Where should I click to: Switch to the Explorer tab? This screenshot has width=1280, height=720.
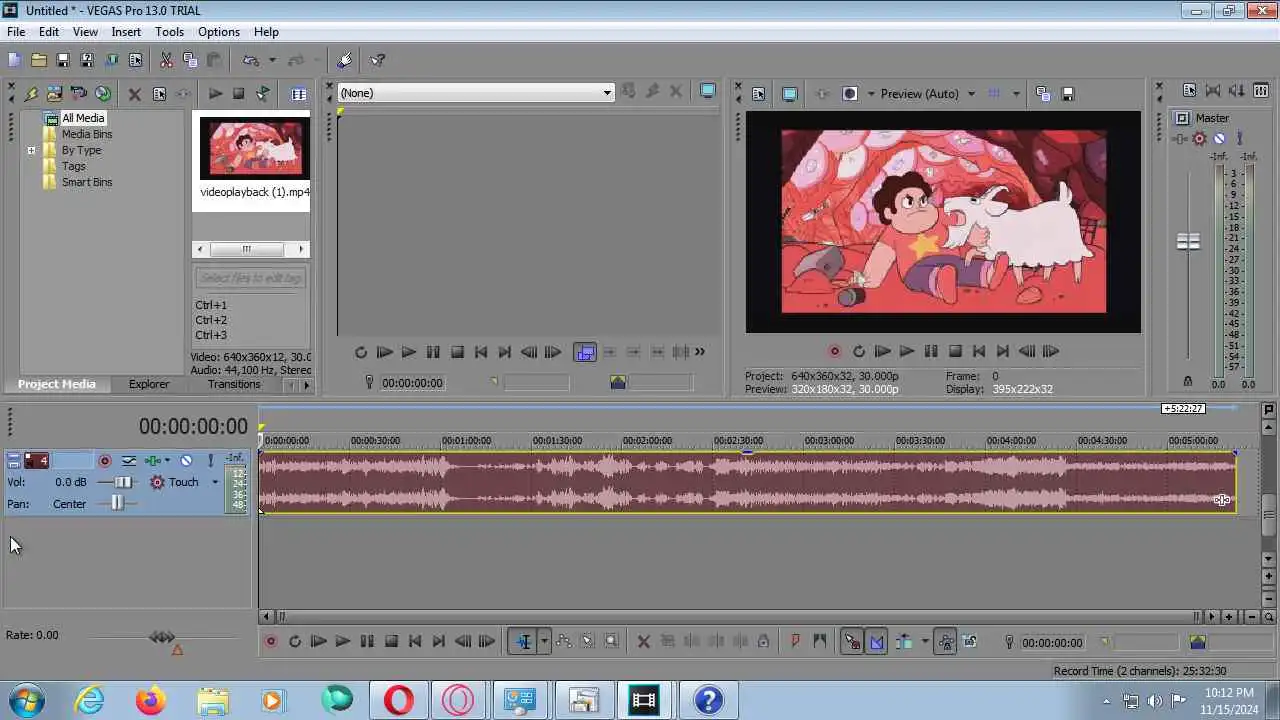click(x=149, y=384)
